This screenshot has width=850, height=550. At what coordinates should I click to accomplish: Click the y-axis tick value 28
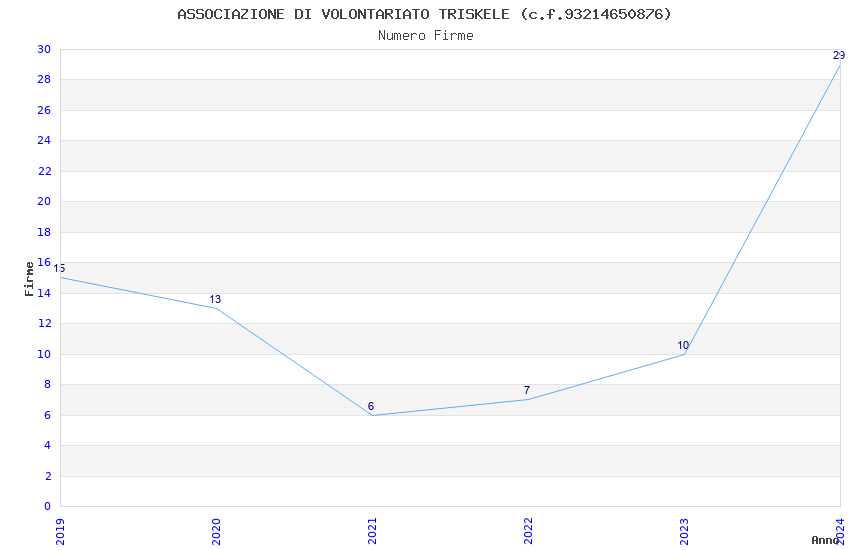44,80
